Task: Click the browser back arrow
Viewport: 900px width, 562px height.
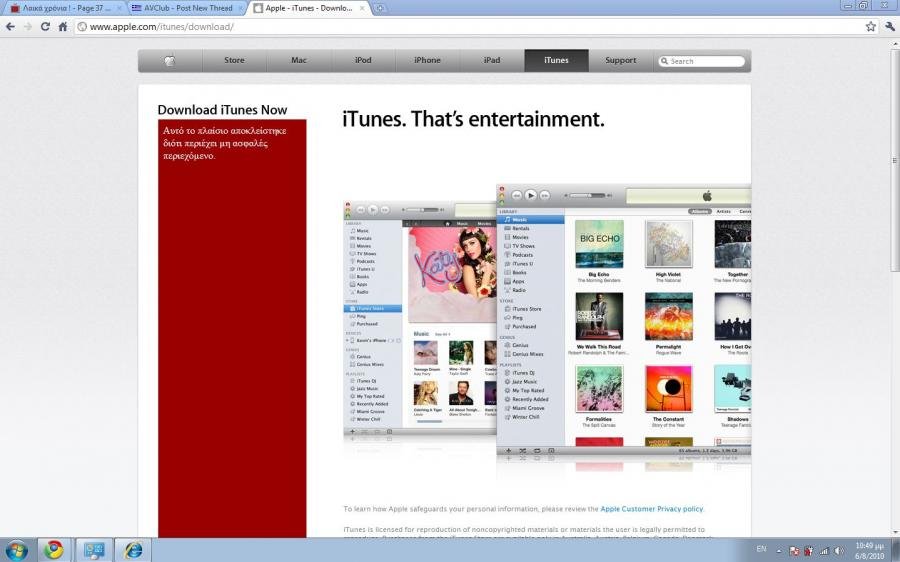Action: (x=10, y=27)
